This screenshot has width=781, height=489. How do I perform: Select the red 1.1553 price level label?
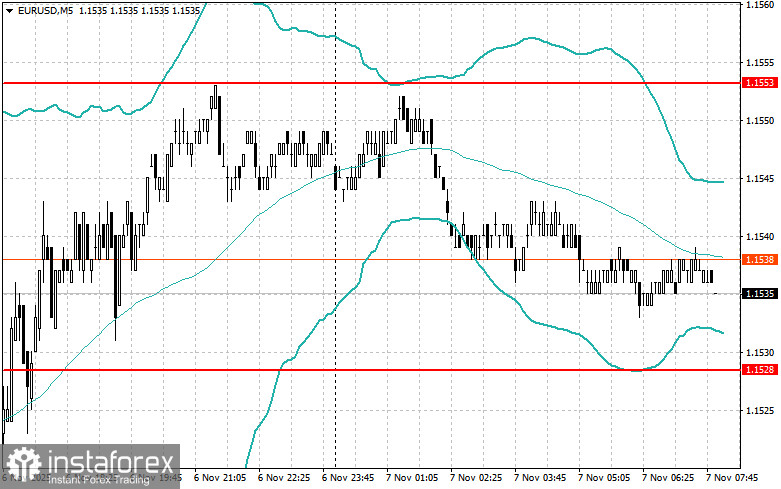pos(760,83)
